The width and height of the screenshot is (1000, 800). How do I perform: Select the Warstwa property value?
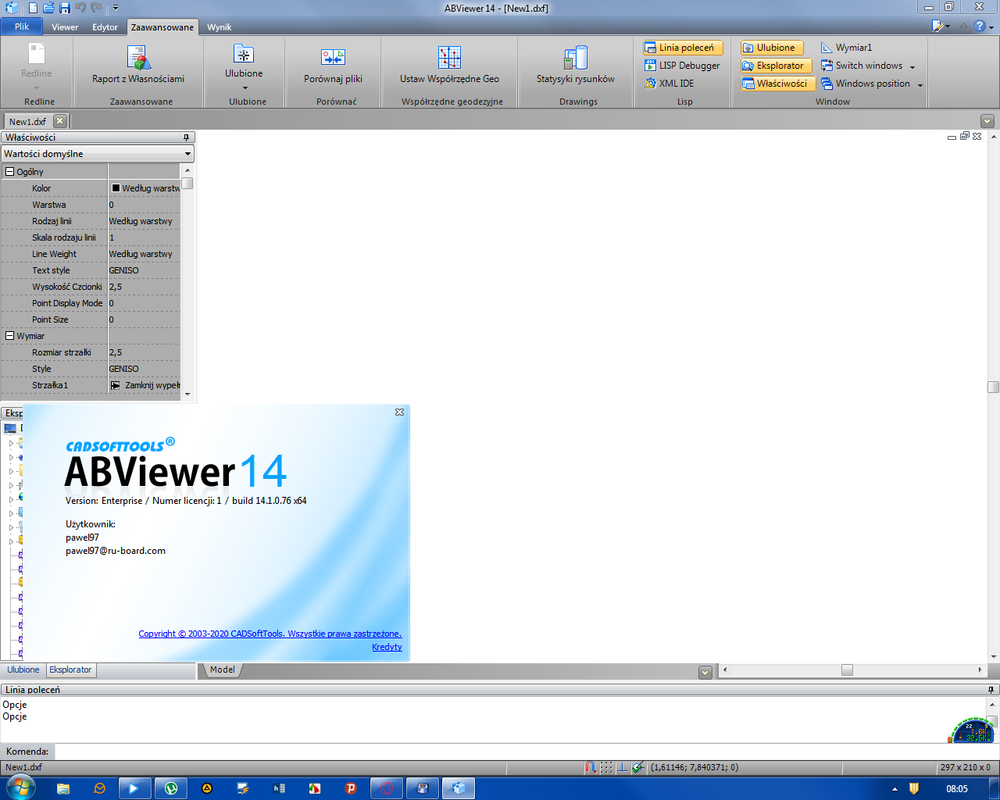145,205
